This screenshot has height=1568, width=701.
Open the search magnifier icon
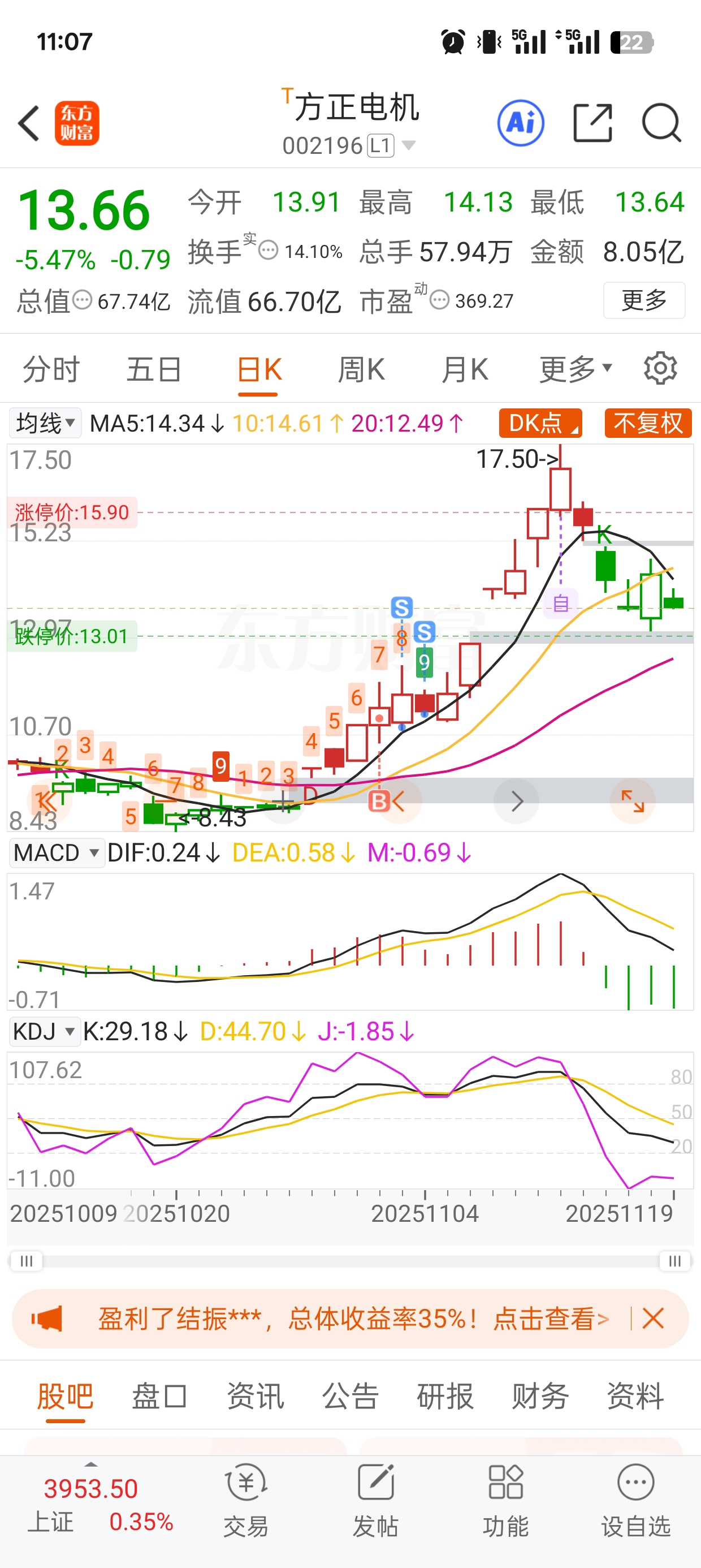[661, 123]
